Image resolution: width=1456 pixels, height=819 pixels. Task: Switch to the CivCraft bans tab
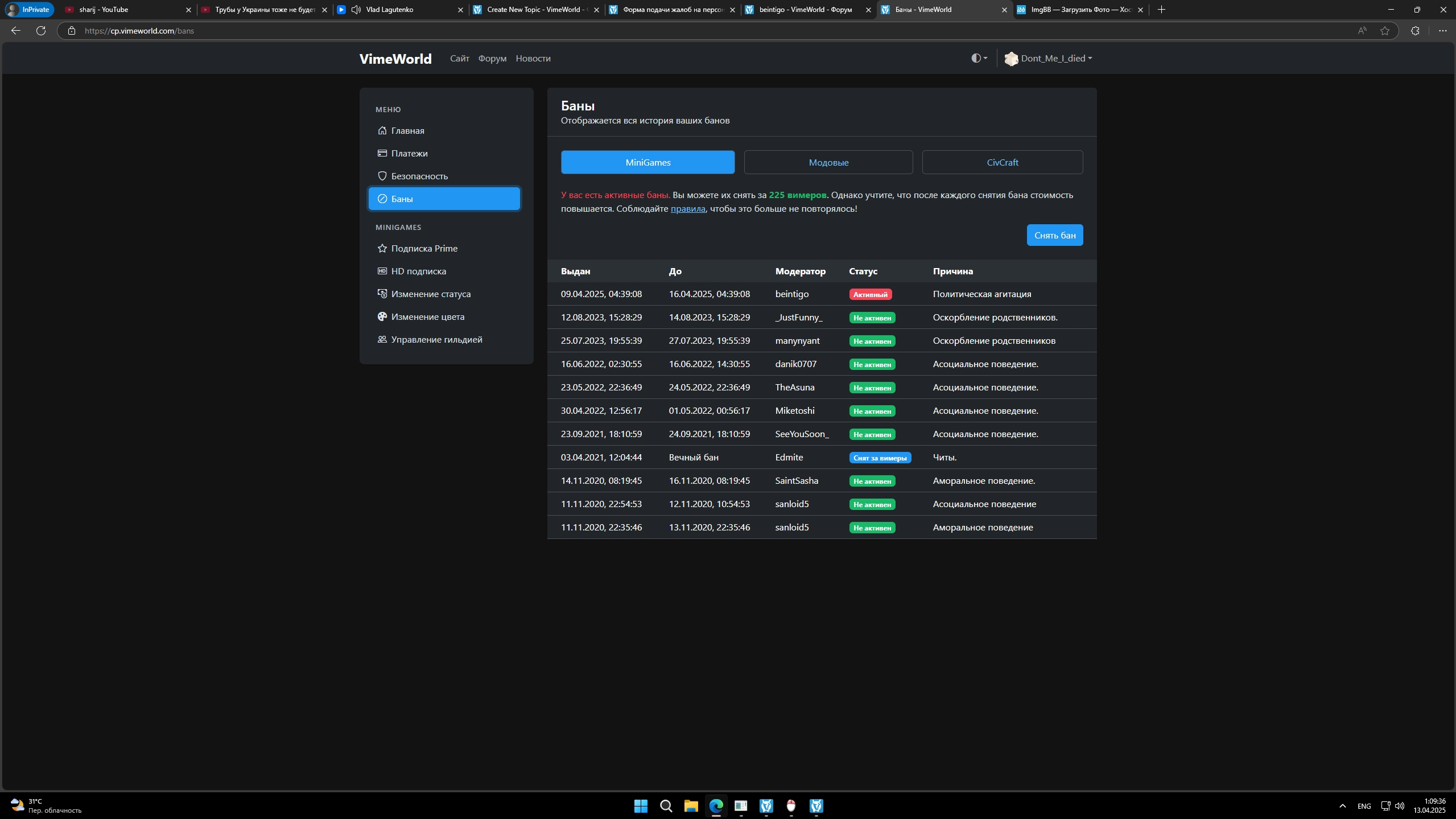coord(1002,163)
